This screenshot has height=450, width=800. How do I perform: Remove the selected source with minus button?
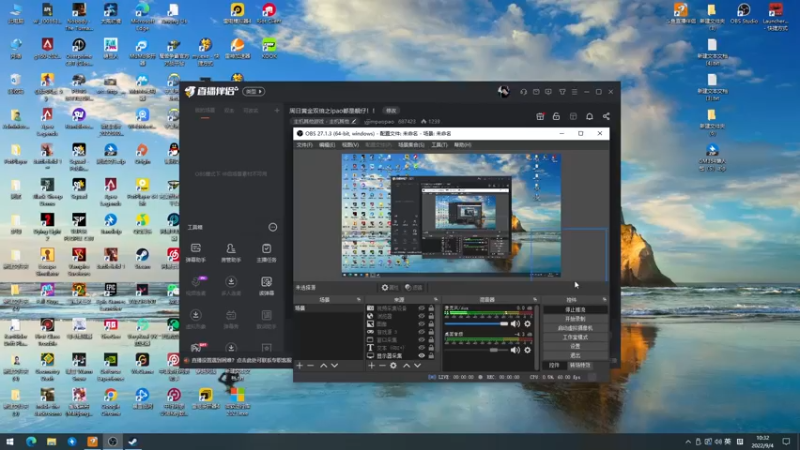382,365
